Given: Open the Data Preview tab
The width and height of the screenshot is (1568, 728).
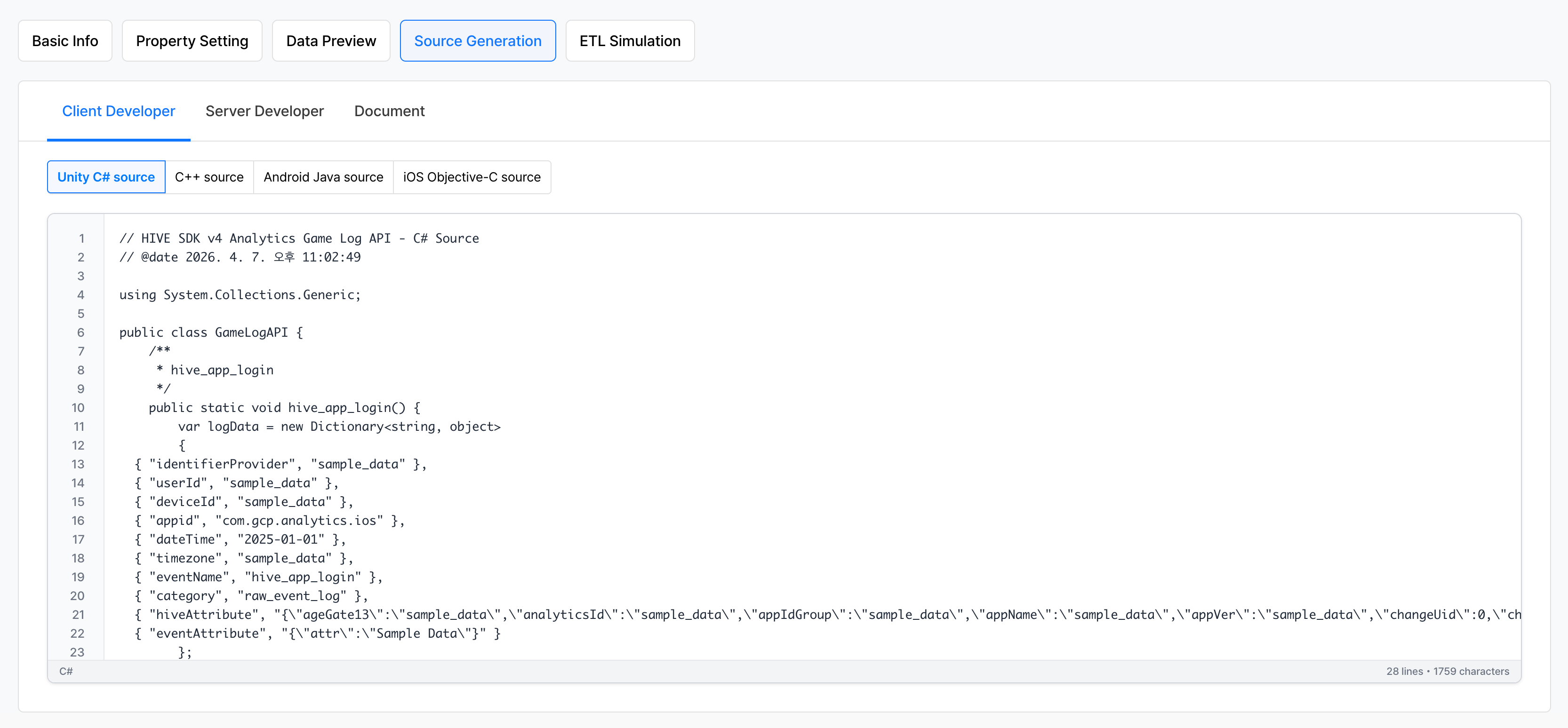Looking at the screenshot, I should coord(330,41).
